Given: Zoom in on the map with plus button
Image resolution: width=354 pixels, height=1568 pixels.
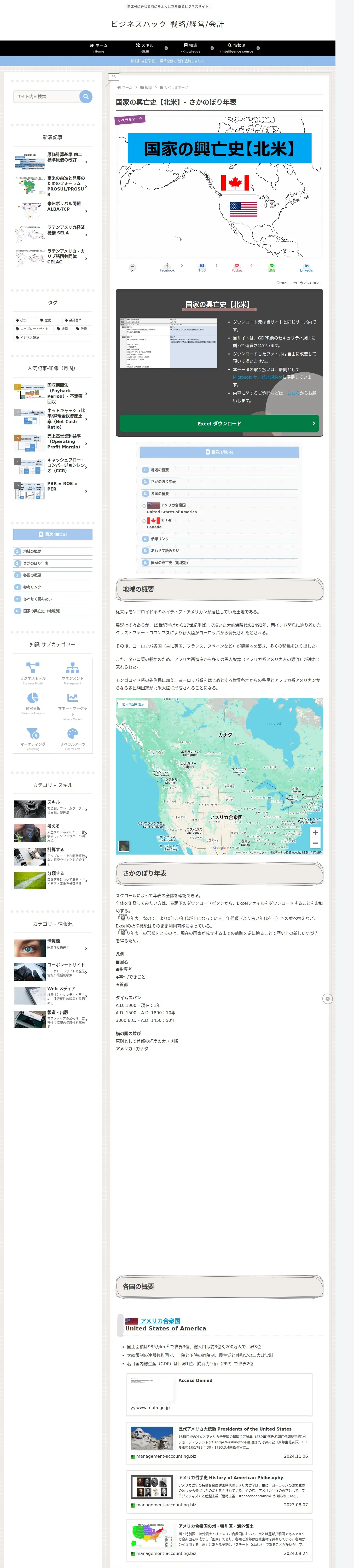Looking at the screenshot, I should coord(315,832).
